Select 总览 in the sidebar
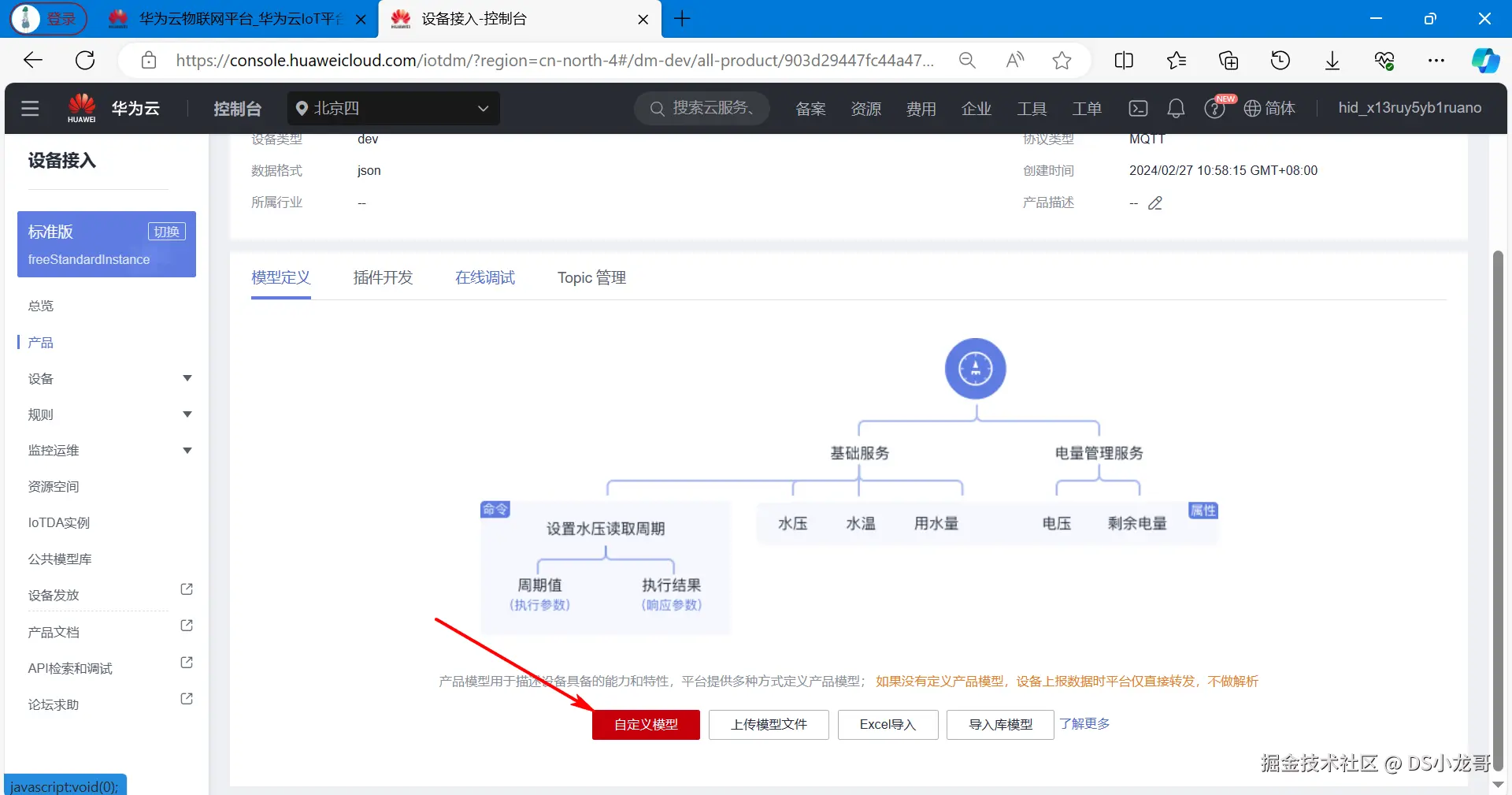1512x795 pixels. [x=41, y=306]
